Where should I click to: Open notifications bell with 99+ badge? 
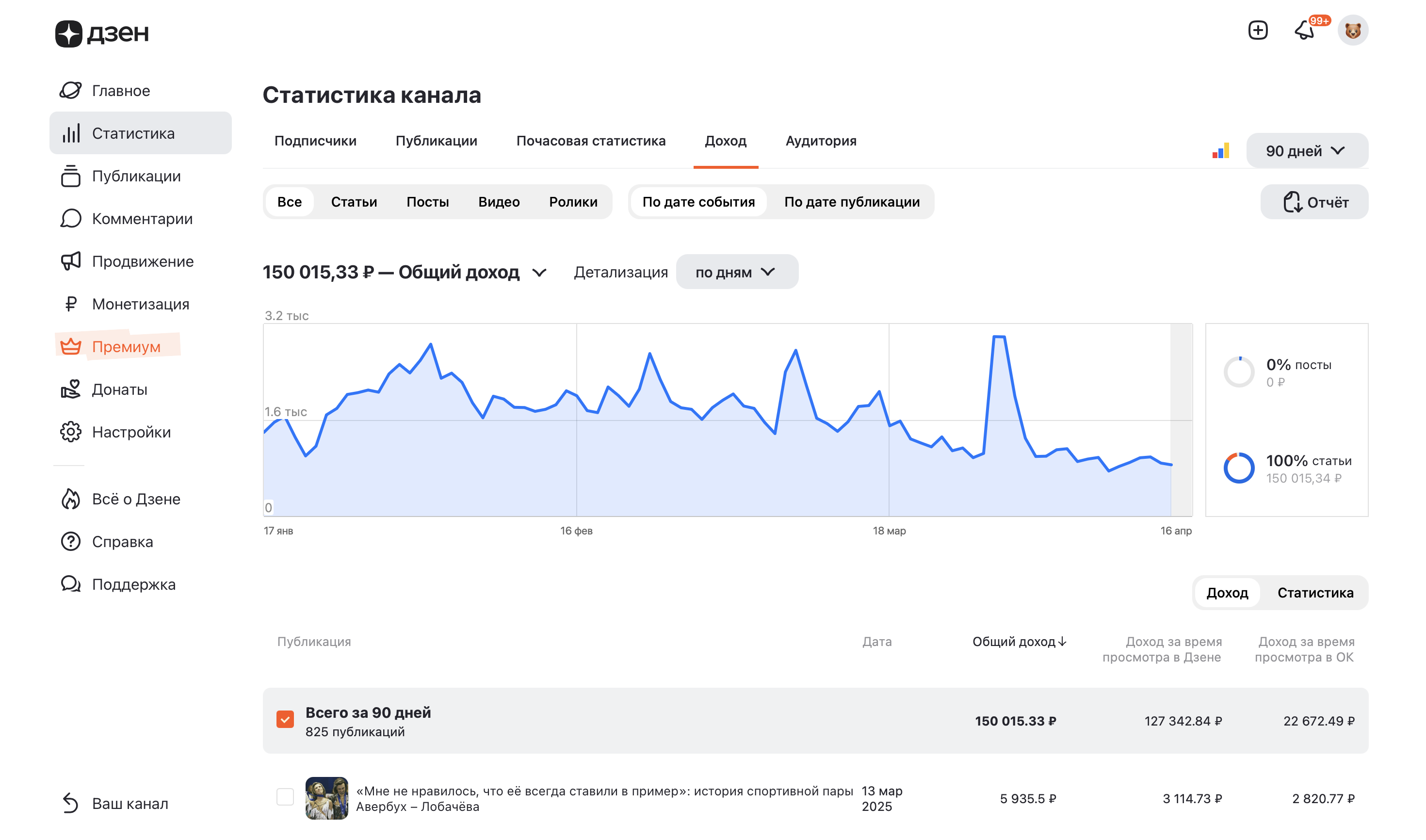tap(1304, 30)
